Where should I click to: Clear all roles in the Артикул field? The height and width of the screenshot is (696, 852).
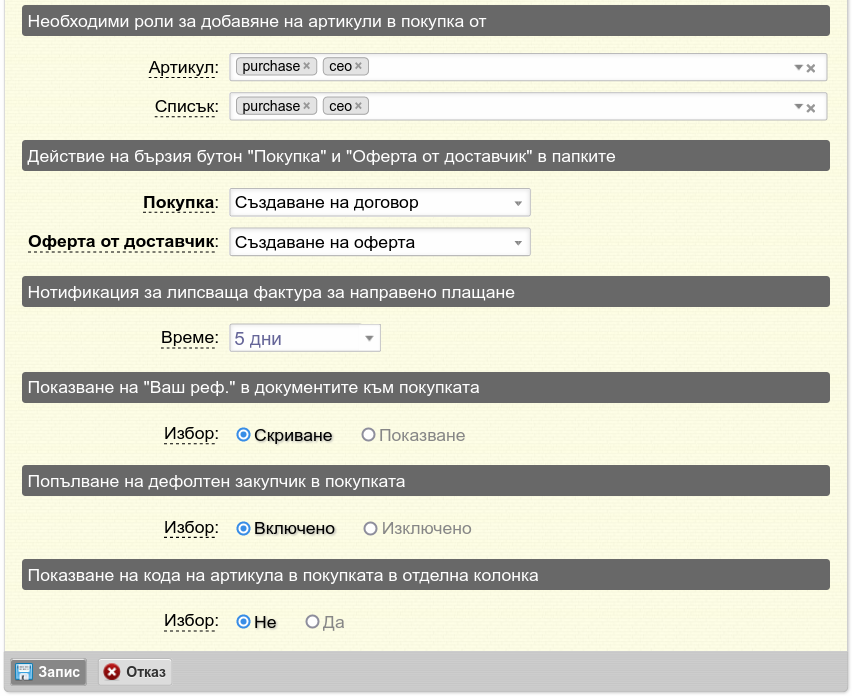tap(811, 68)
